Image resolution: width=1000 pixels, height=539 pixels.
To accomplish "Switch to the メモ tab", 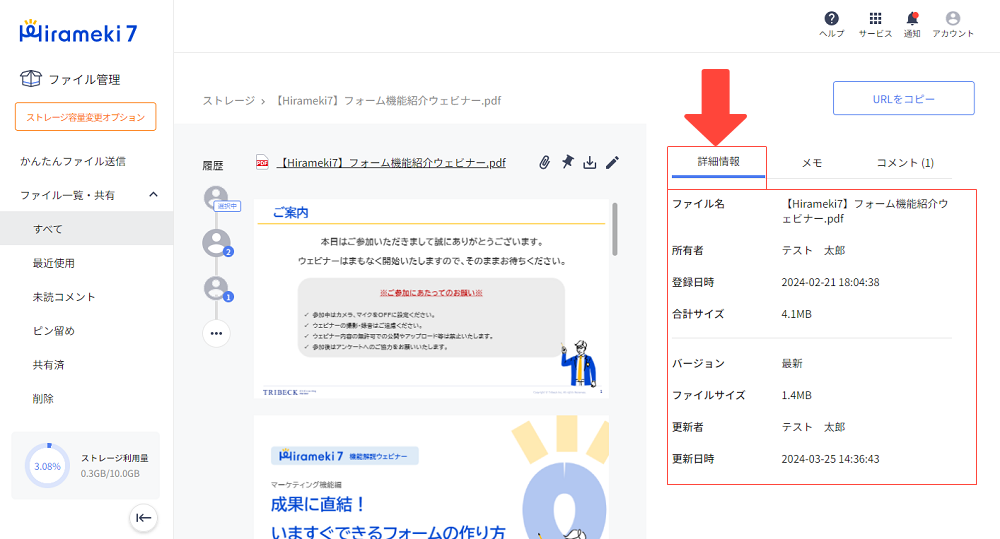I will pos(811,163).
